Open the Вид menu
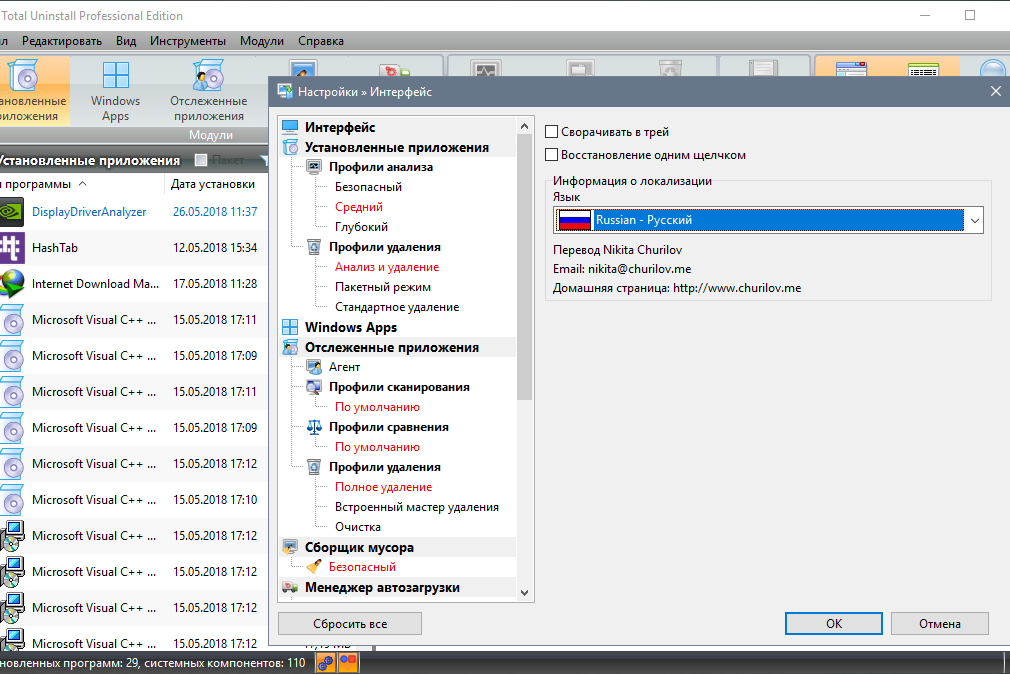Viewport: 1010px width, 674px height. tap(126, 41)
